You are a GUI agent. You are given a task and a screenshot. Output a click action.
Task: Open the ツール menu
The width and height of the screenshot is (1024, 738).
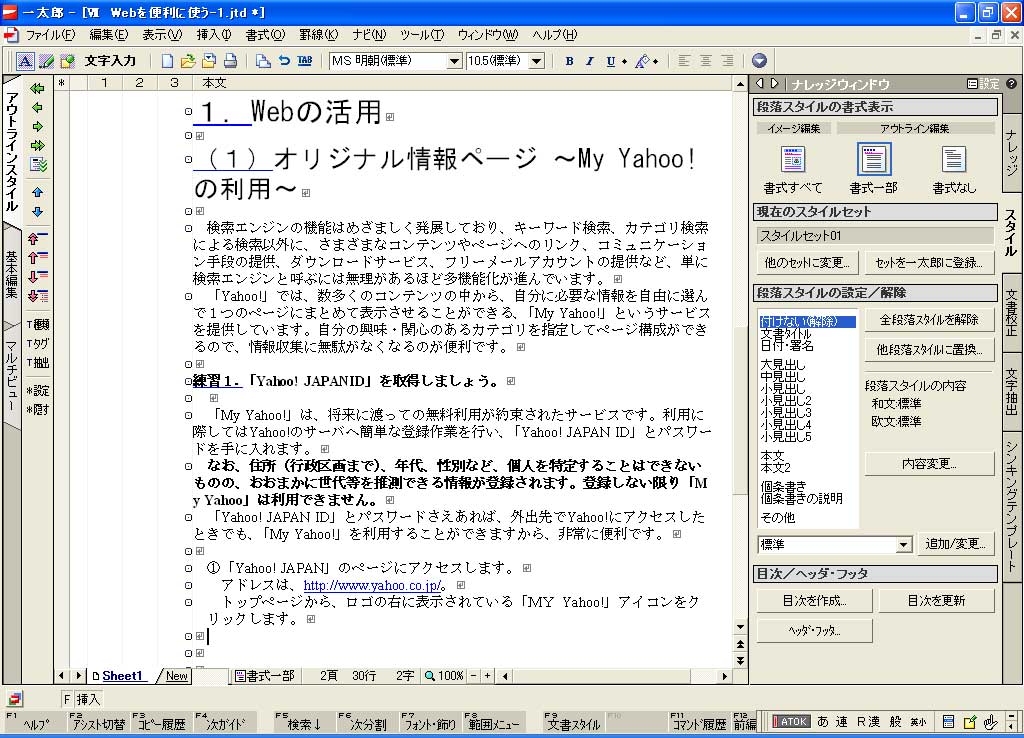pyautogui.click(x=422, y=35)
